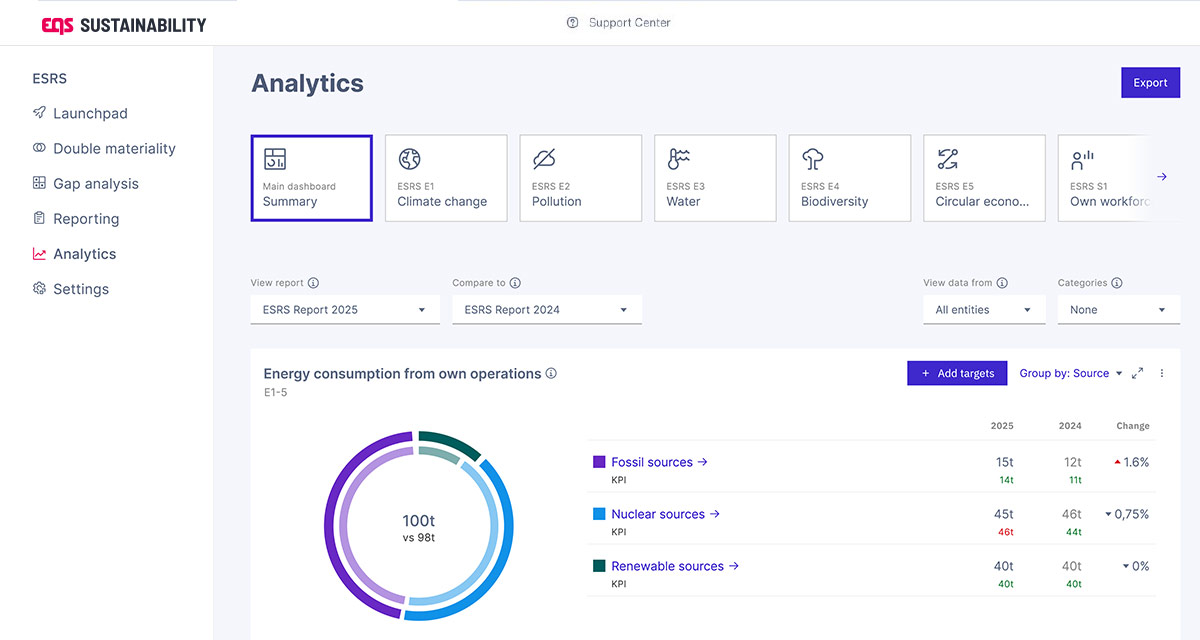Click info icon beside Categories label
Screen dimensions: 1200x640
point(1117,283)
